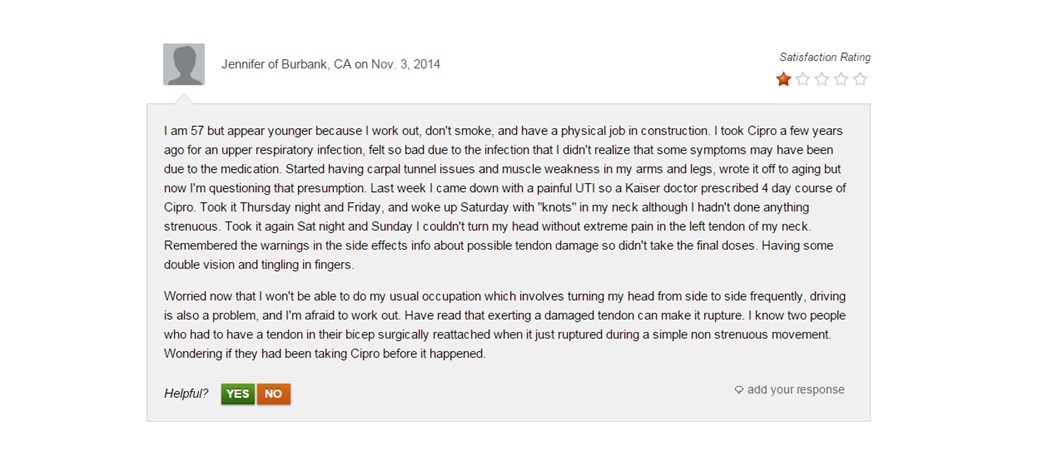Mark the review helpful with YES
The height and width of the screenshot is (456, 1044).
pos(238,394)
